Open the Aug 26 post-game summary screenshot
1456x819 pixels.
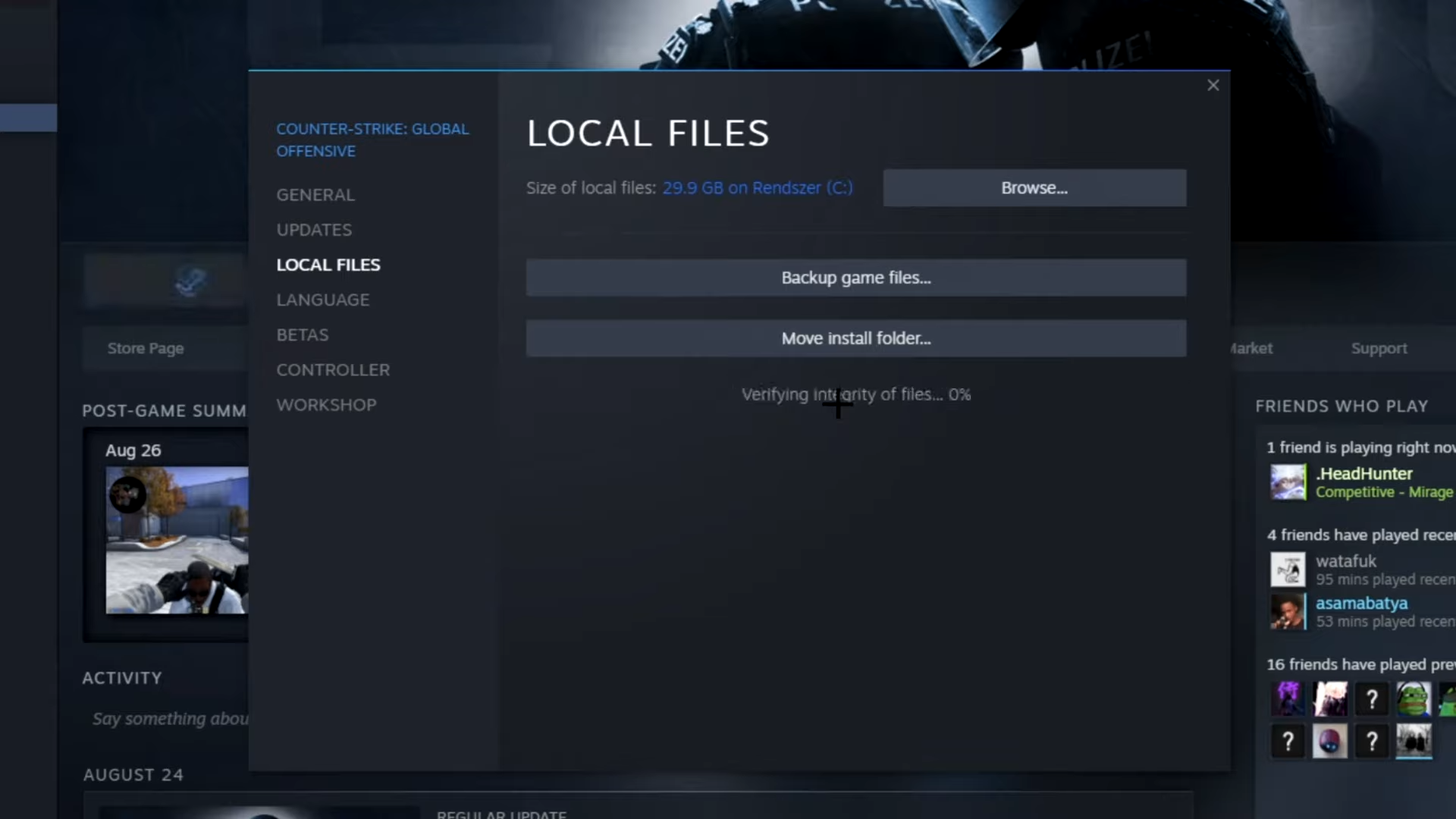(177, 540)
